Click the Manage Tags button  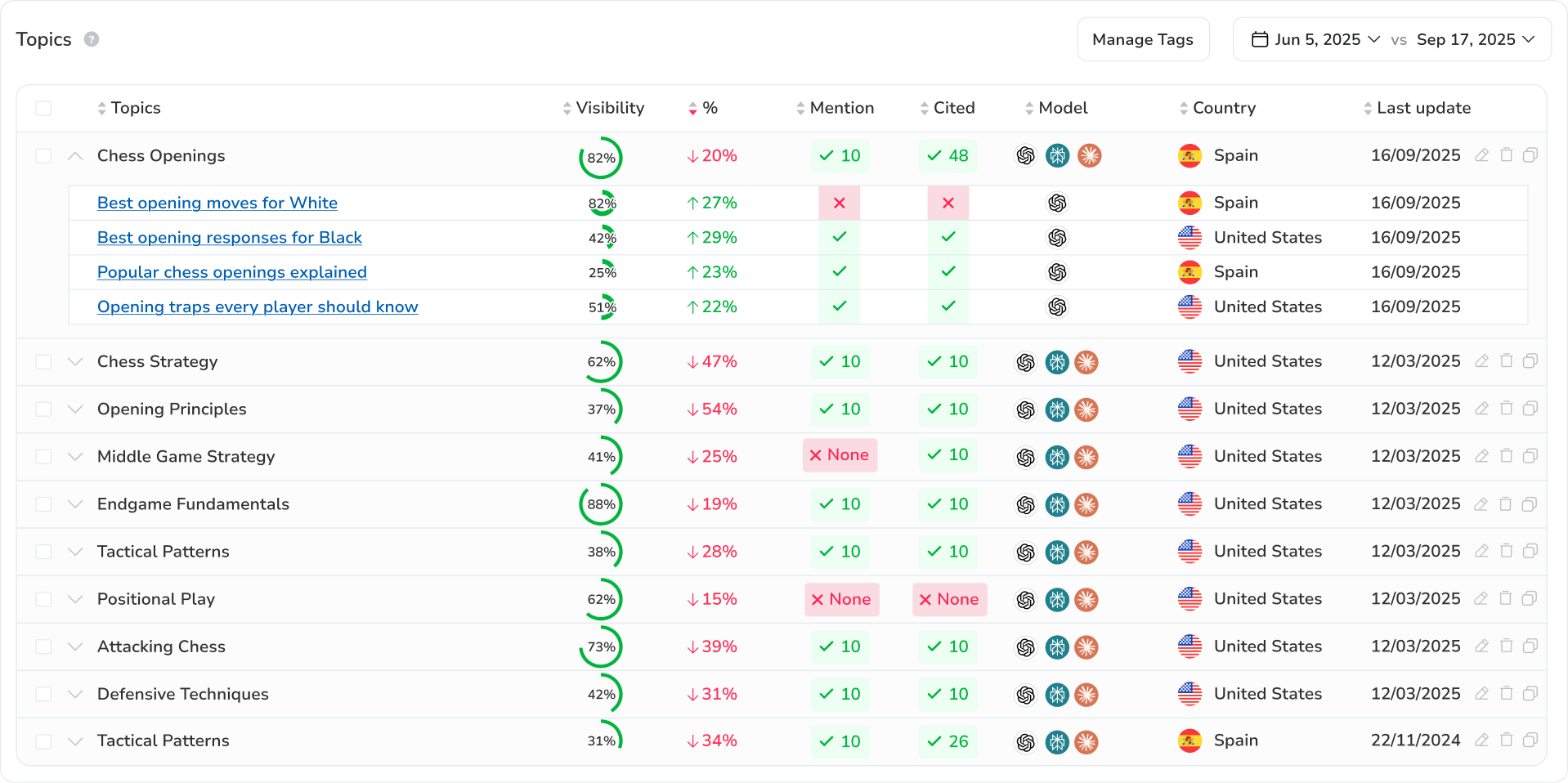click(1142, 39)
